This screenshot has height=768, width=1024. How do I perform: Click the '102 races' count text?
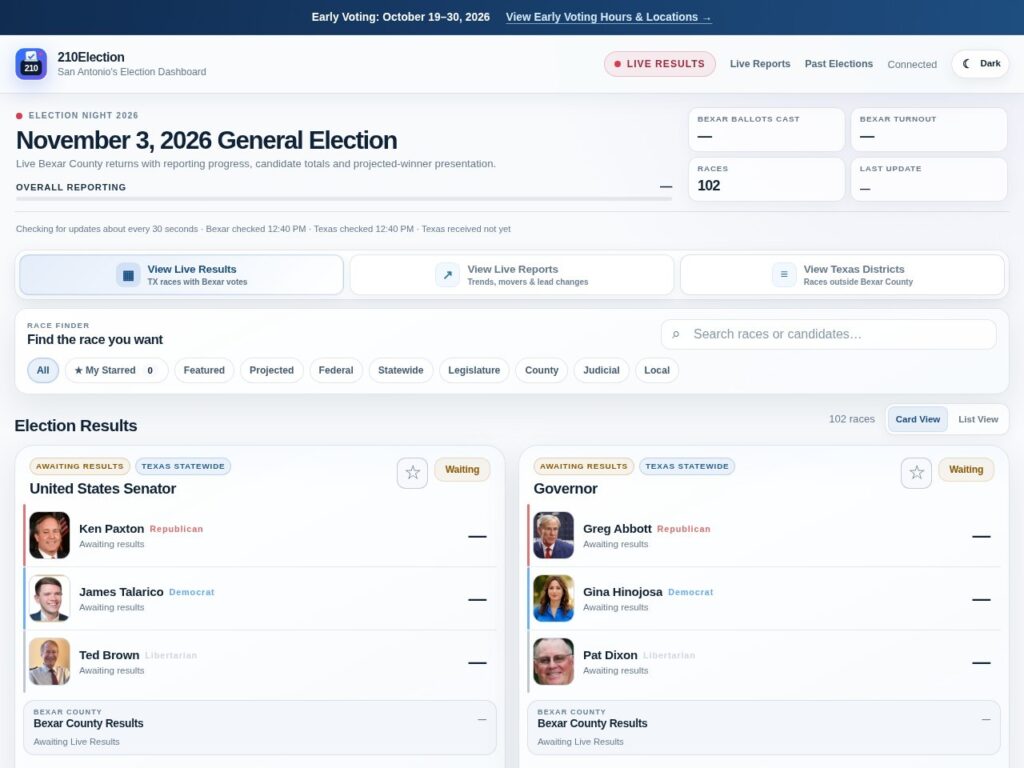[852, 419]
